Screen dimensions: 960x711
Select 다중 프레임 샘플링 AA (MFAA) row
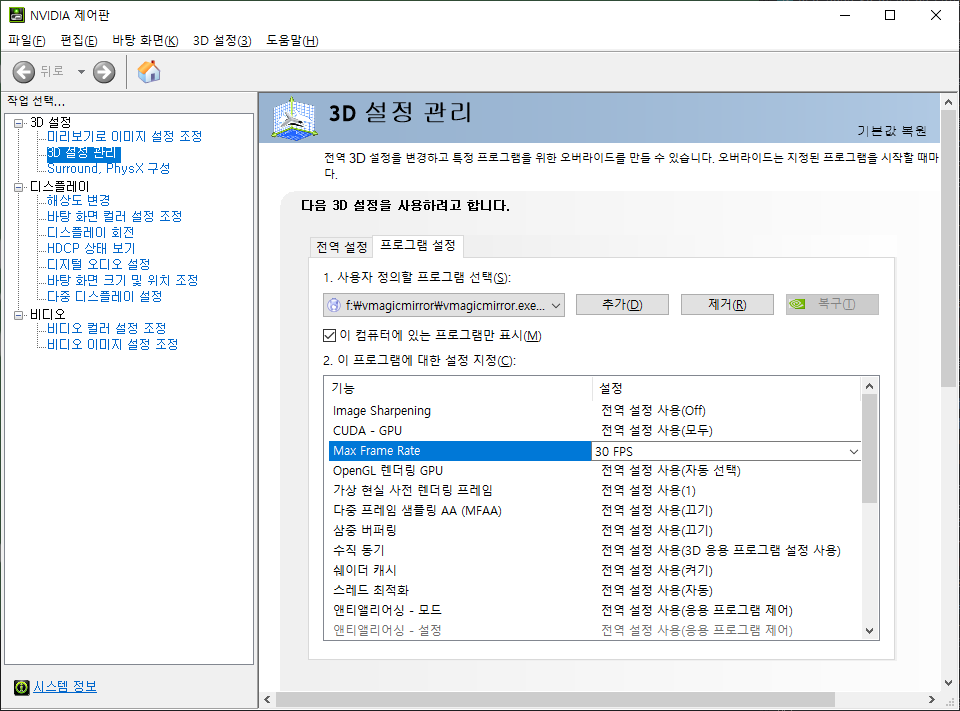click(592, 510)
